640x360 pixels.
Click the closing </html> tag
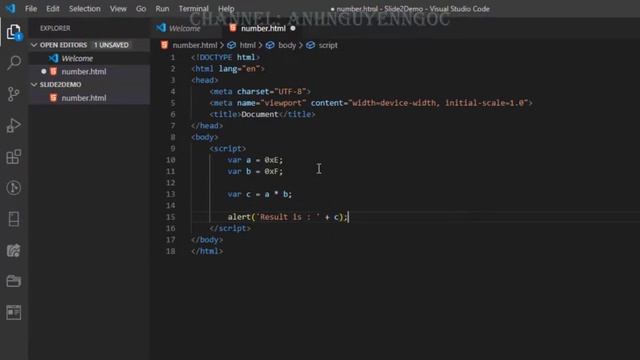coord(207,251)
